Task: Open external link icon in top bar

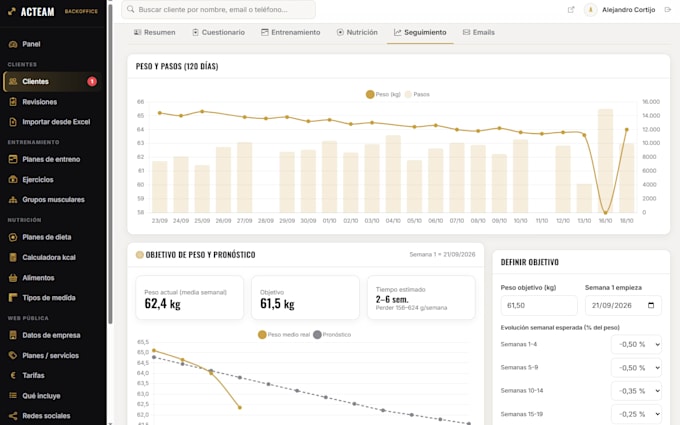Action: 571,10
